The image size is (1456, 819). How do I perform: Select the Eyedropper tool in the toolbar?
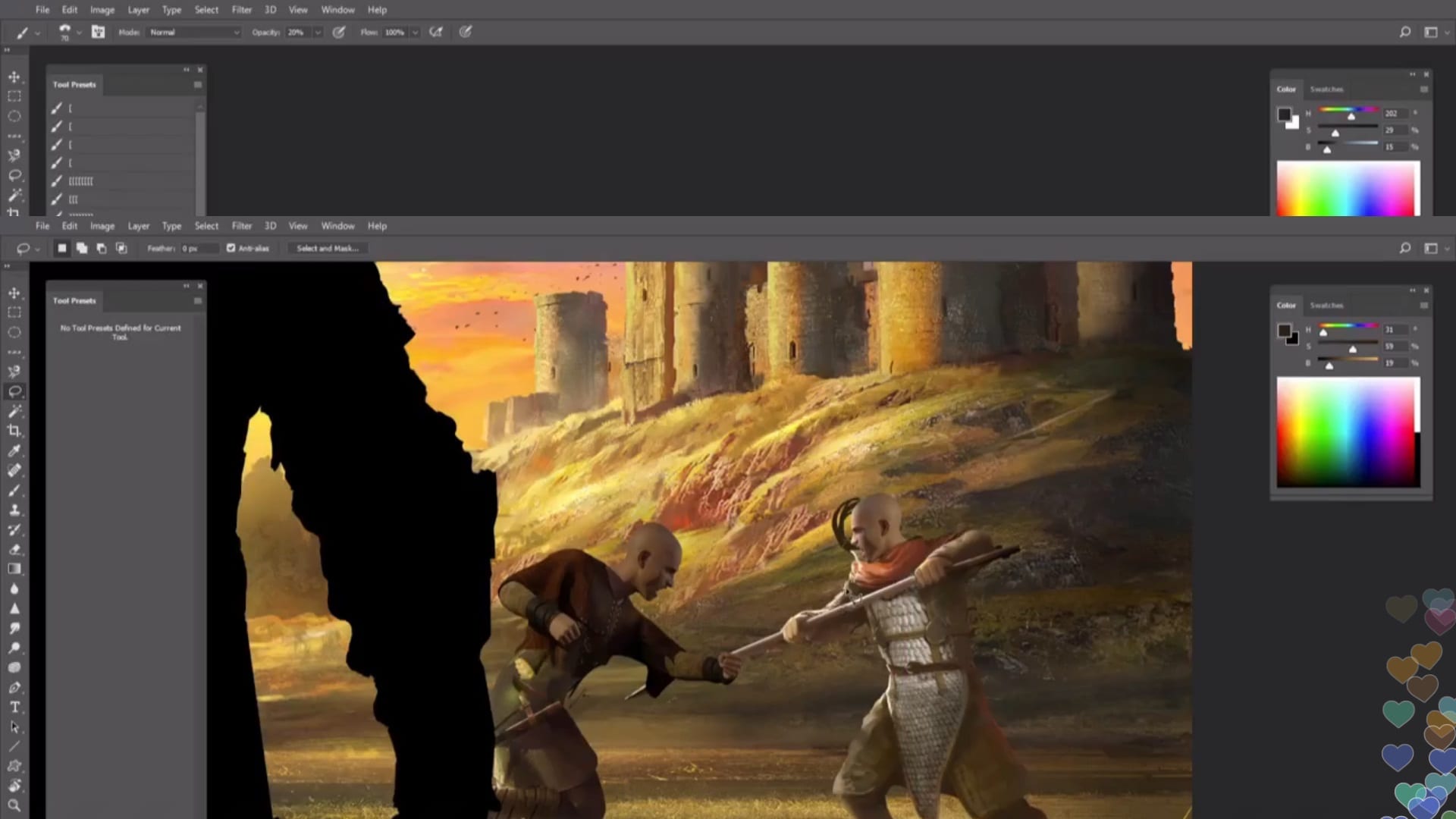click(14, 450)
